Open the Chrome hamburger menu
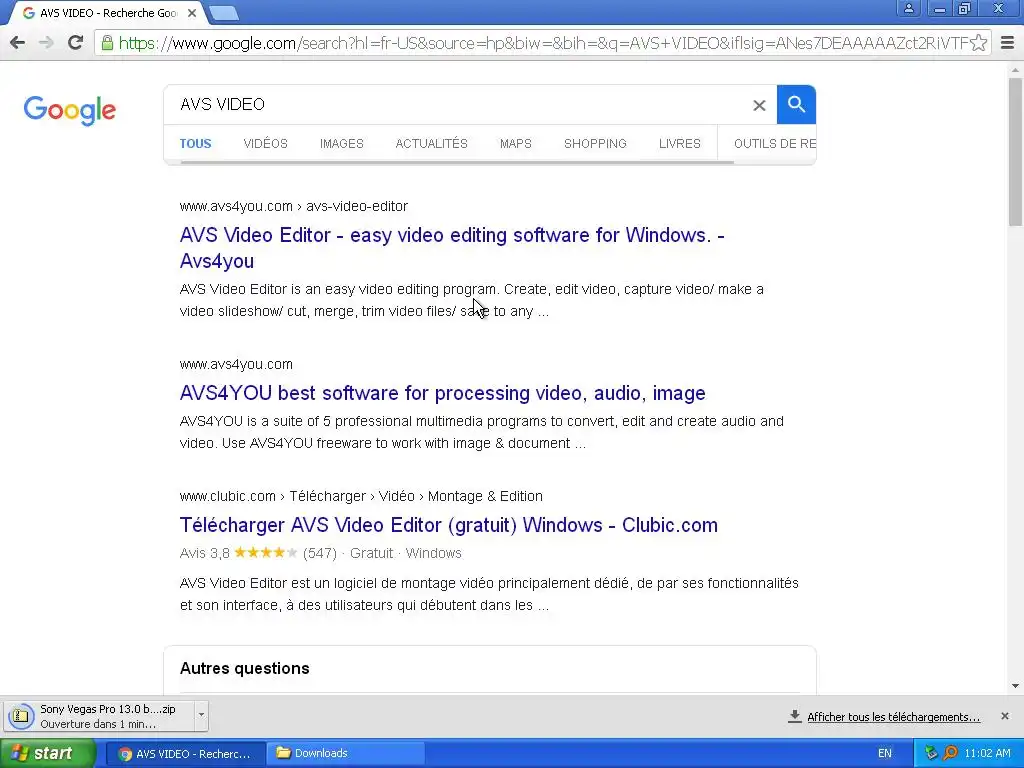 (x=1008, y=43)
